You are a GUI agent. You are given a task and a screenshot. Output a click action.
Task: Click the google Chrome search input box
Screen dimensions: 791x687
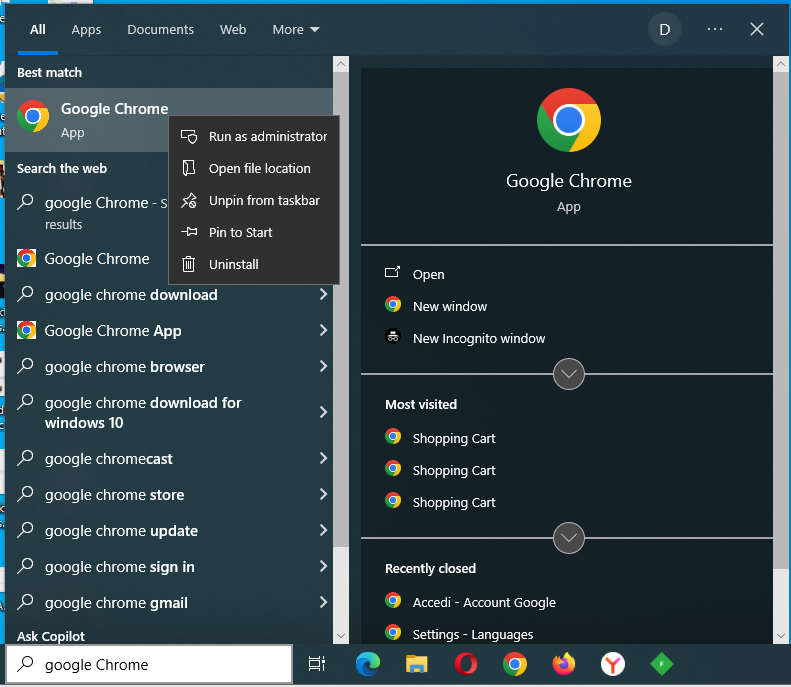pos(149,664)
